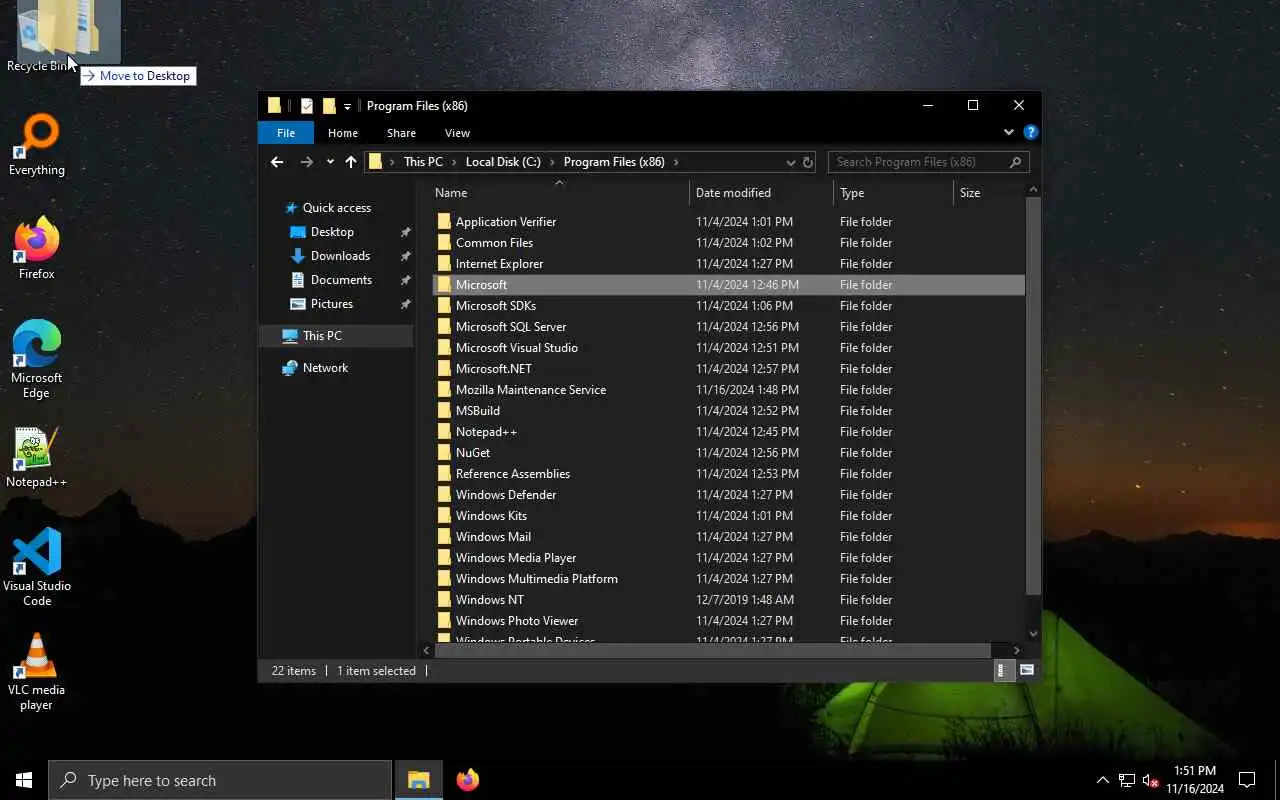The height and width of the screenshot is (800, 1280).
Task: Open the File menu tab
Action: click(x=286, y=133)
